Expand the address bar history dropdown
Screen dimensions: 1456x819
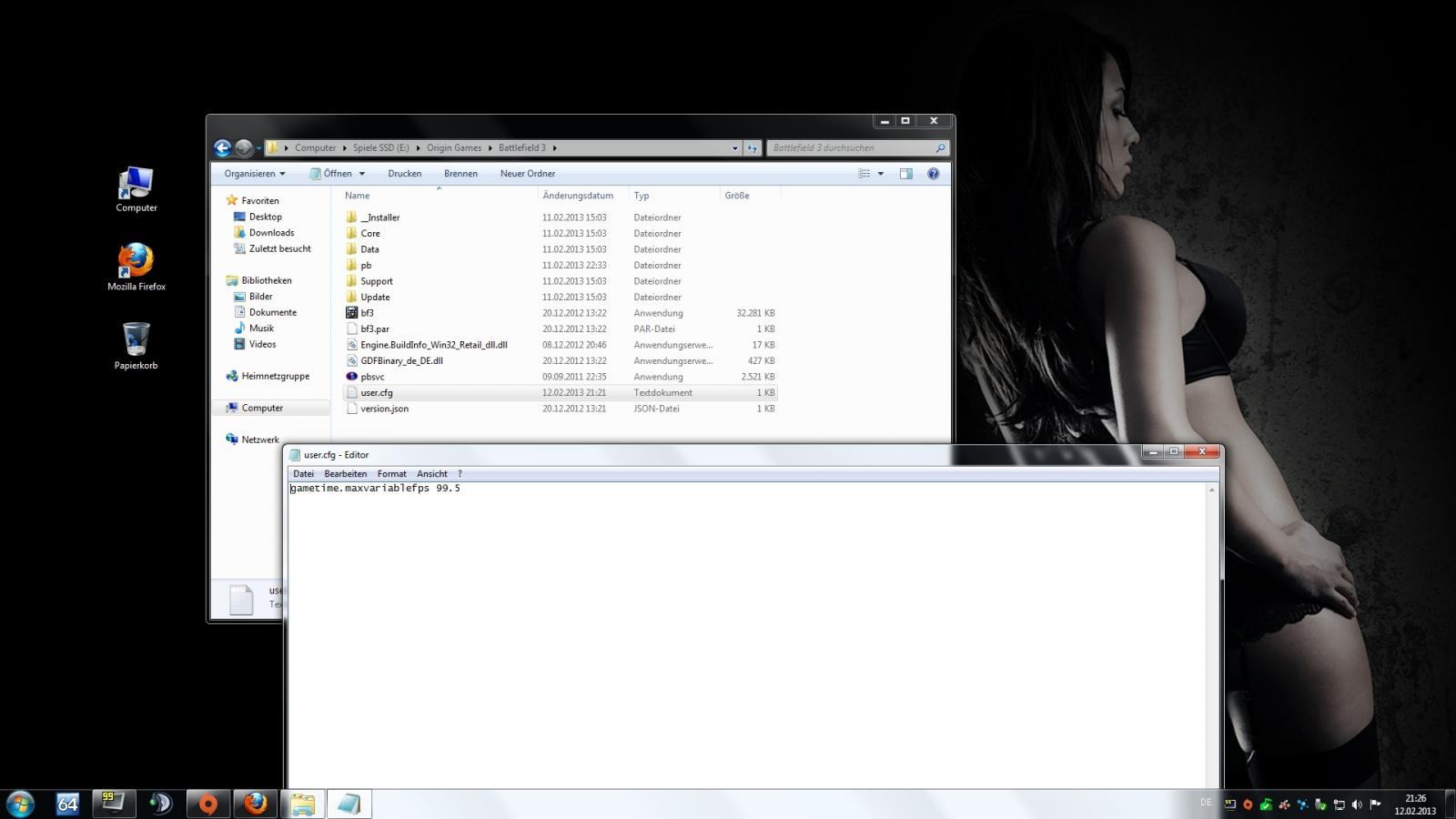click(x=734, y=147)
